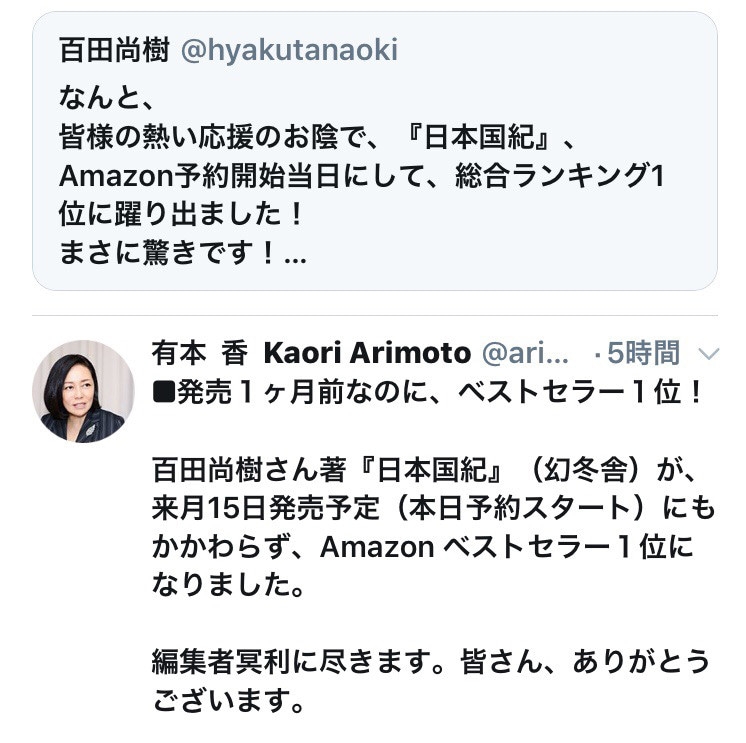This screenshot has height=743, width=746.
Task: Click the @hyakutanaoki handle
Action: point(288,49)
